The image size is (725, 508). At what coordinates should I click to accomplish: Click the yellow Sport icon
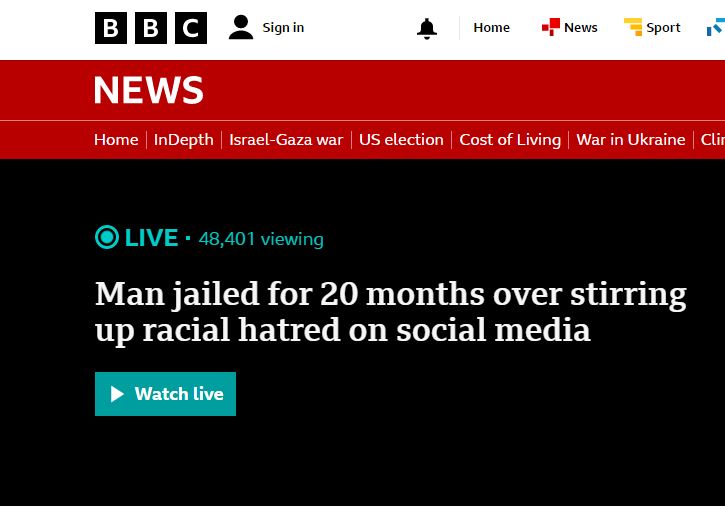[x=632, y=27]
